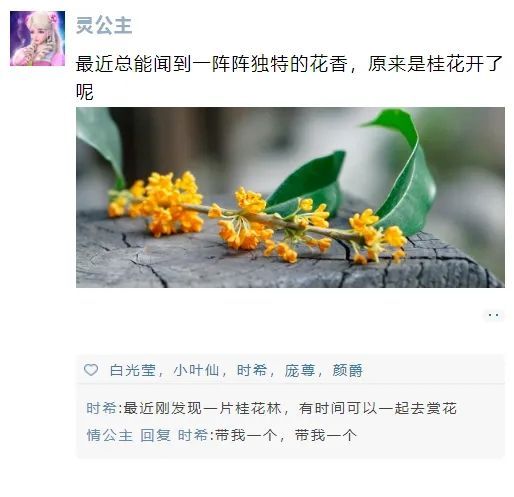
Task: Click the username 灵公主 at top
Action: 104,25
